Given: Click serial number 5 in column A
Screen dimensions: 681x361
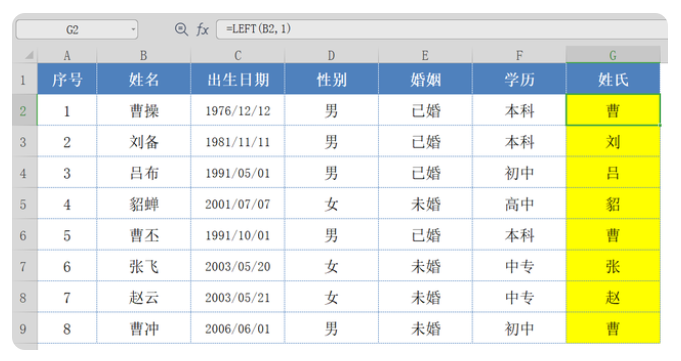Looking at the screenshot, I should 67,235.
